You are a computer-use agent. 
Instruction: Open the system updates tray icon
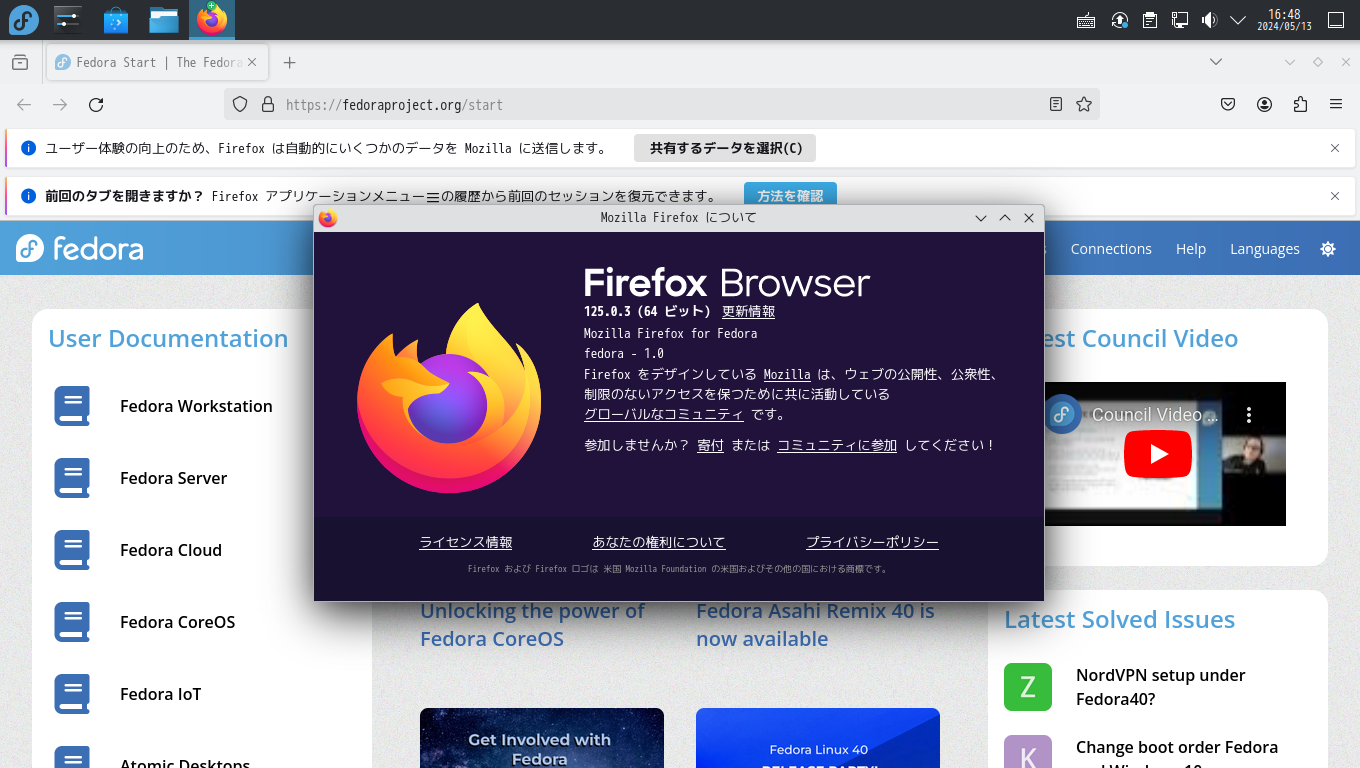pos(1120,20)
